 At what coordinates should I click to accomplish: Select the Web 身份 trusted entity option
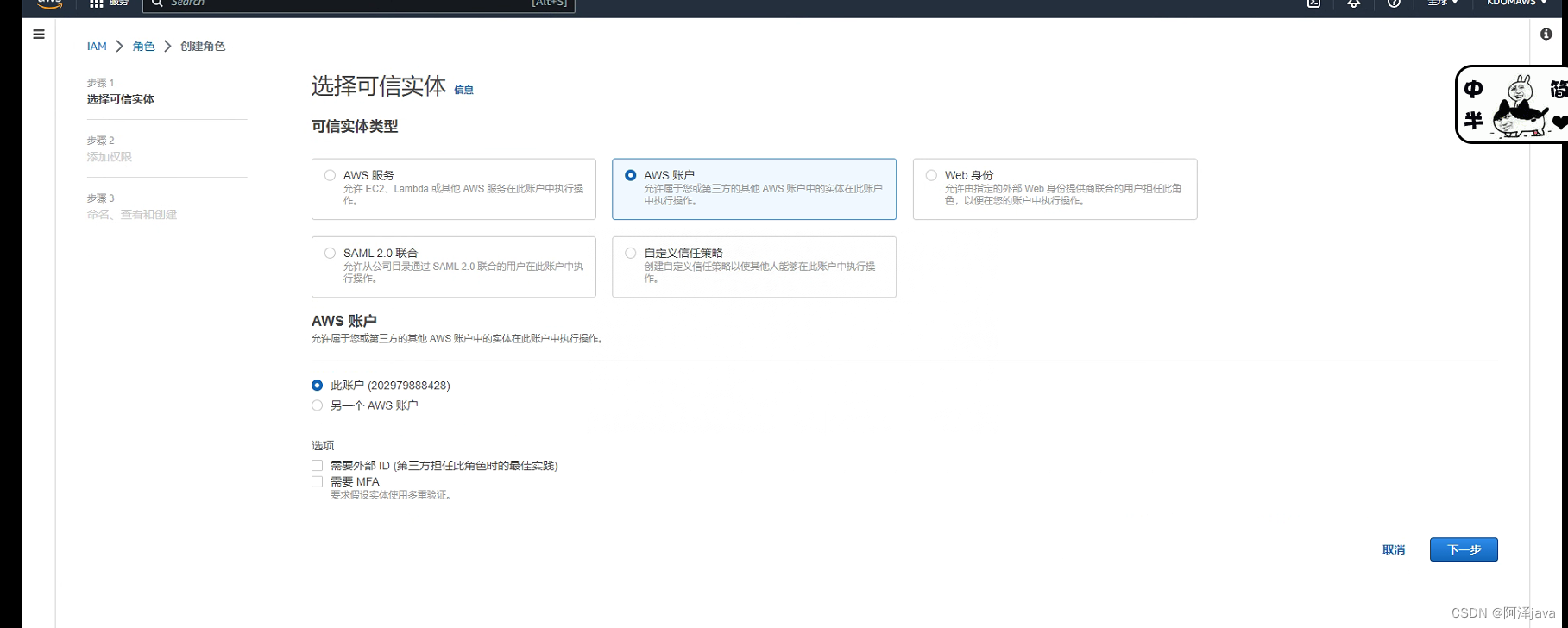point(1055,189)
